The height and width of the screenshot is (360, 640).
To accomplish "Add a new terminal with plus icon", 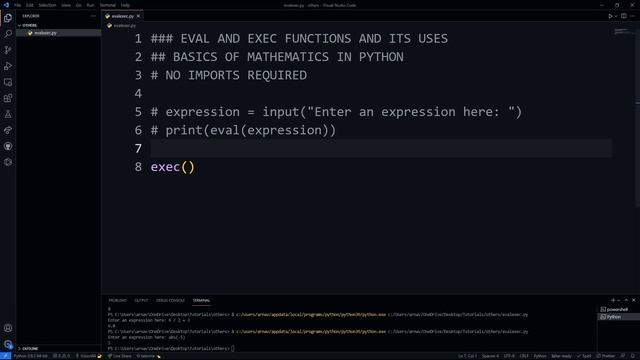I will click(x=613, y=300).
